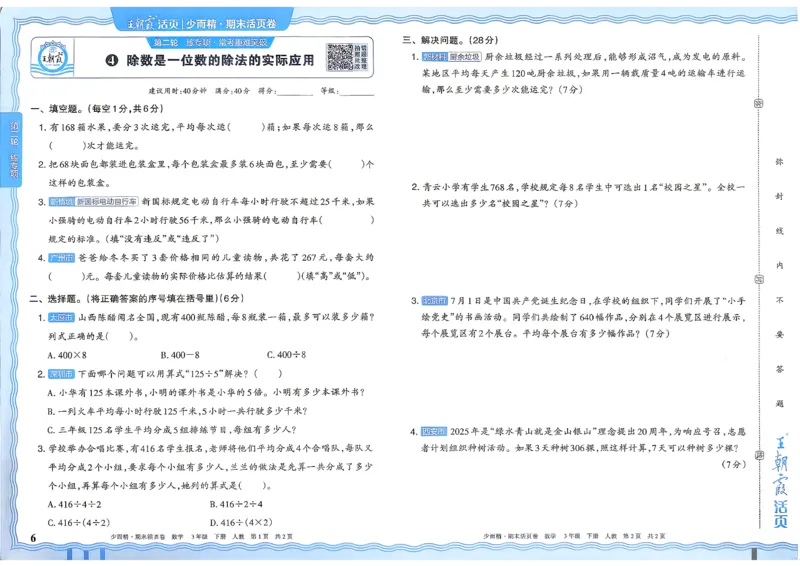This screenshot has width=800, height=566.
Task: Click section heading 二、选择题
Action: coord(137,299)
